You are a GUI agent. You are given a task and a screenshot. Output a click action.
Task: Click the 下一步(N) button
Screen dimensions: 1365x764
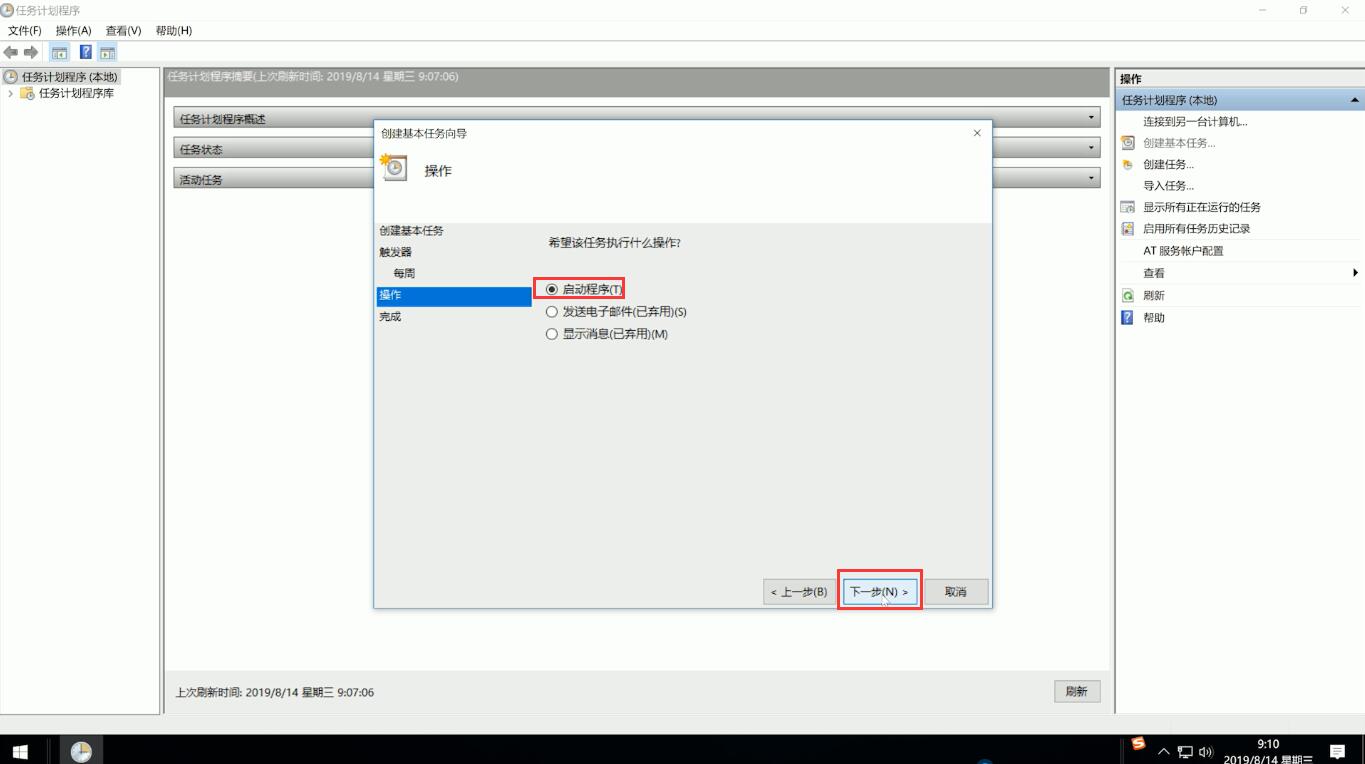pyautogui.click(x=879, y=592)
